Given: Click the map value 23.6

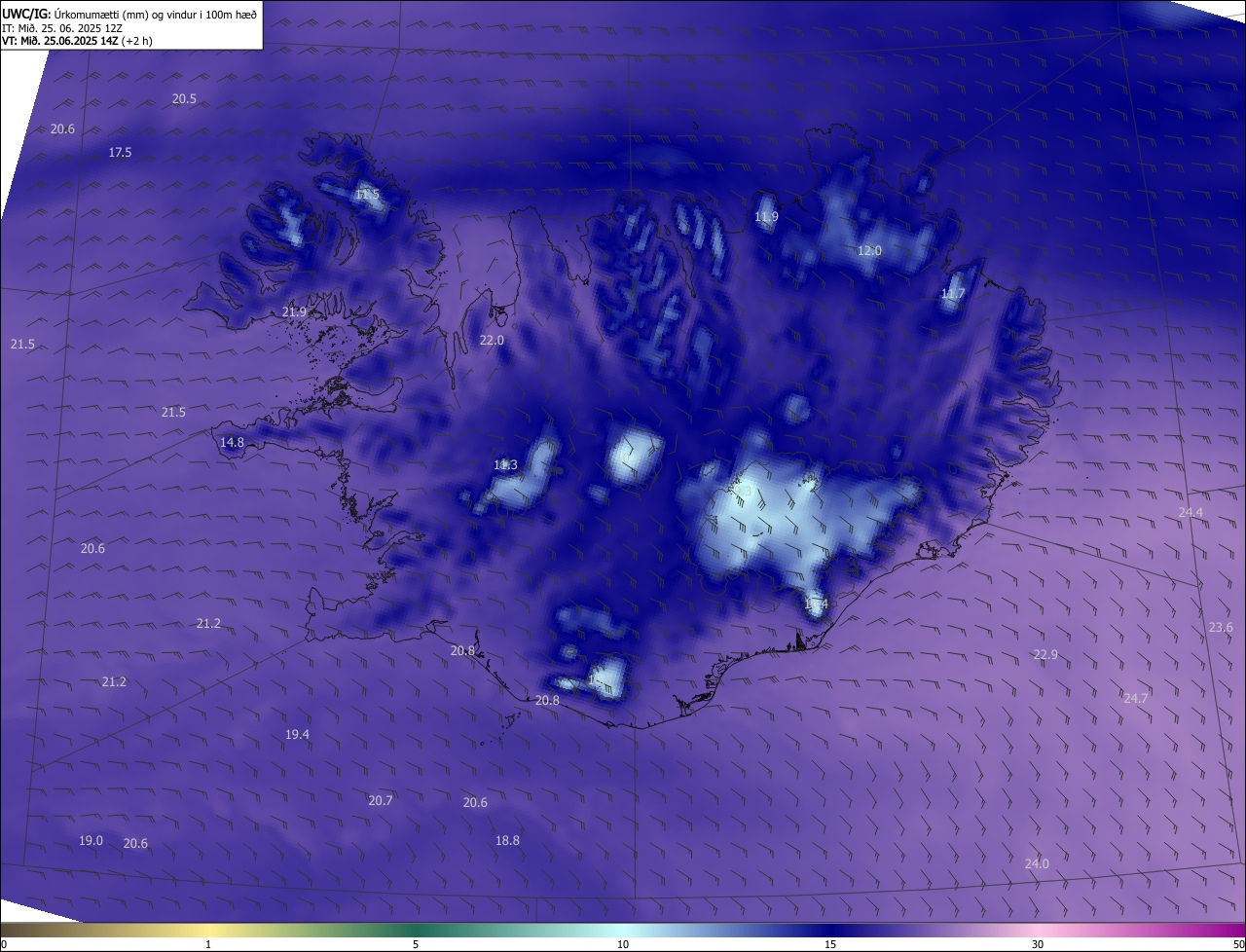Looking at the screenshot, I should point(1221,628).
